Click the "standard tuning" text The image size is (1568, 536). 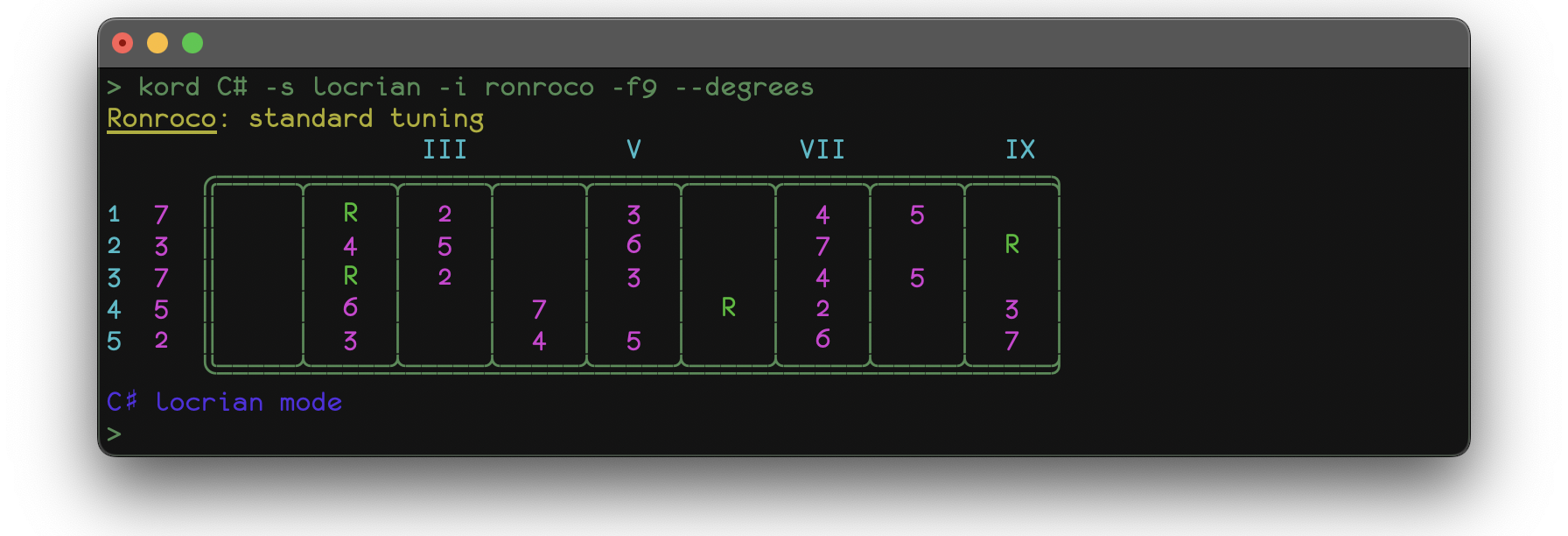pyautogui.click(x=366, y=118)
